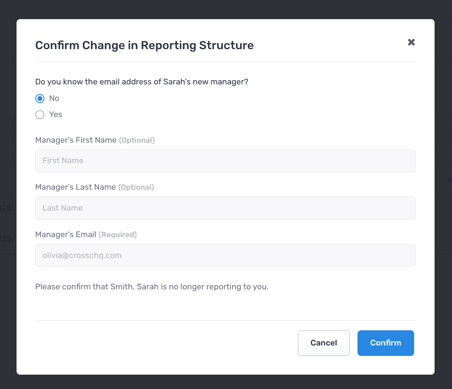Click the "Manager's First Name" field label
Screen dimensions: 452x389
(x=76, y=140)
